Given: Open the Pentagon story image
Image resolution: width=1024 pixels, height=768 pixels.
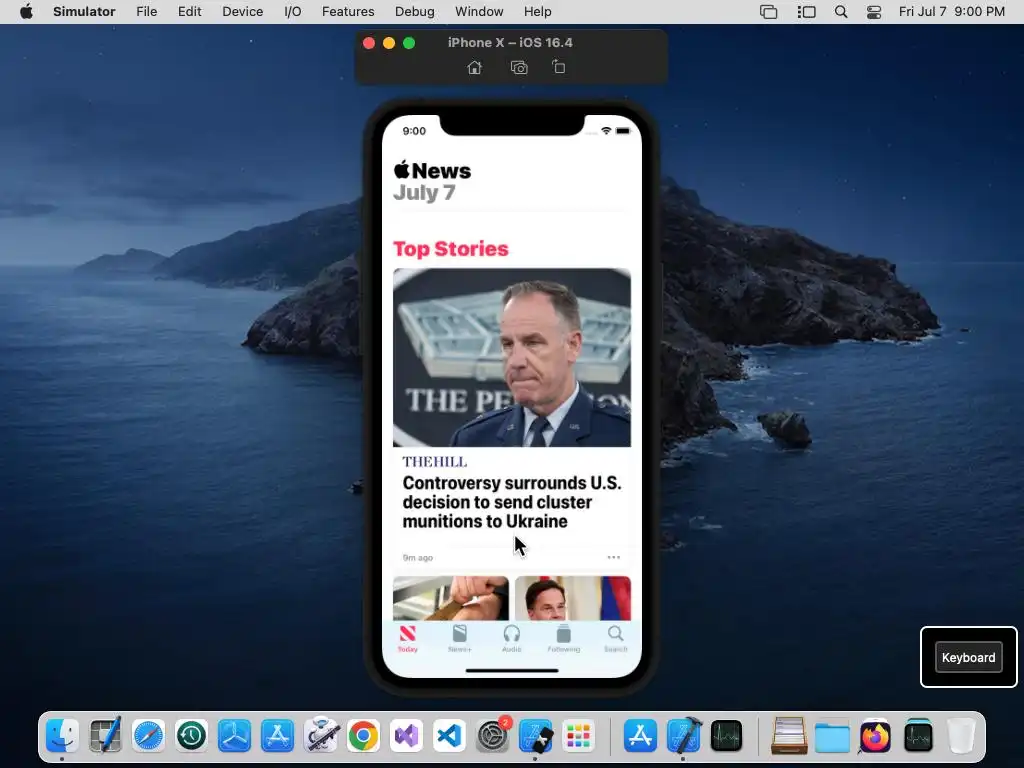Looking at the screenshot, I should coord(512,357).
